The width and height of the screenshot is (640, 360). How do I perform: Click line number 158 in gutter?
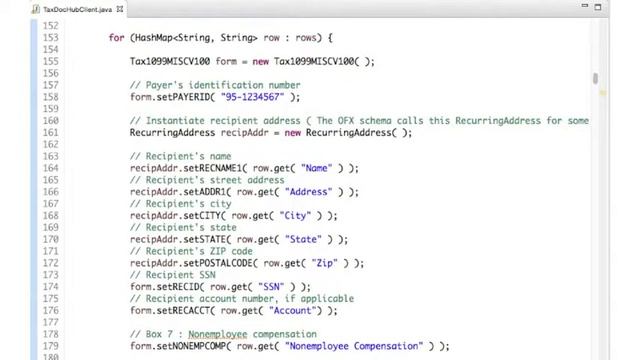point(51,97)
